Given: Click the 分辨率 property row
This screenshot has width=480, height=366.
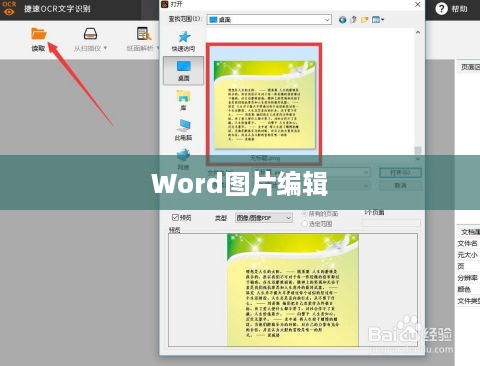Looking at the screenshot, I should tap(467, 278).
